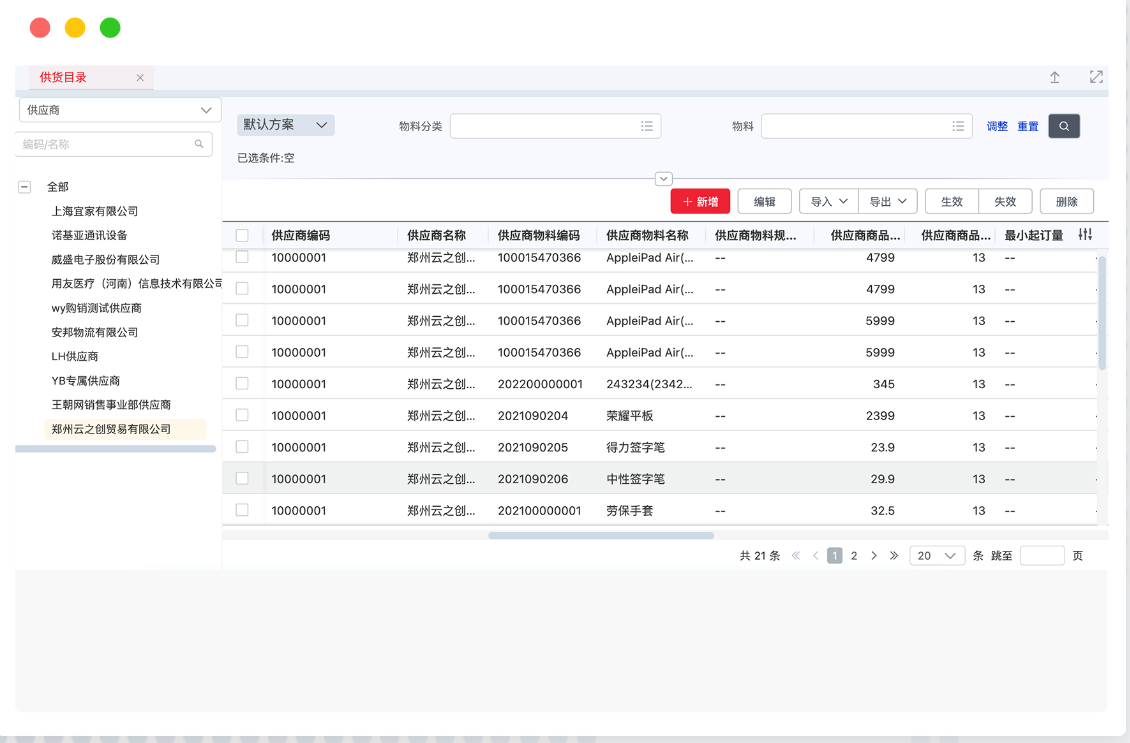Check the 荣耀平板 row checkbox
This screenshot has width=1130, height=743.
(x=242, y=415)
